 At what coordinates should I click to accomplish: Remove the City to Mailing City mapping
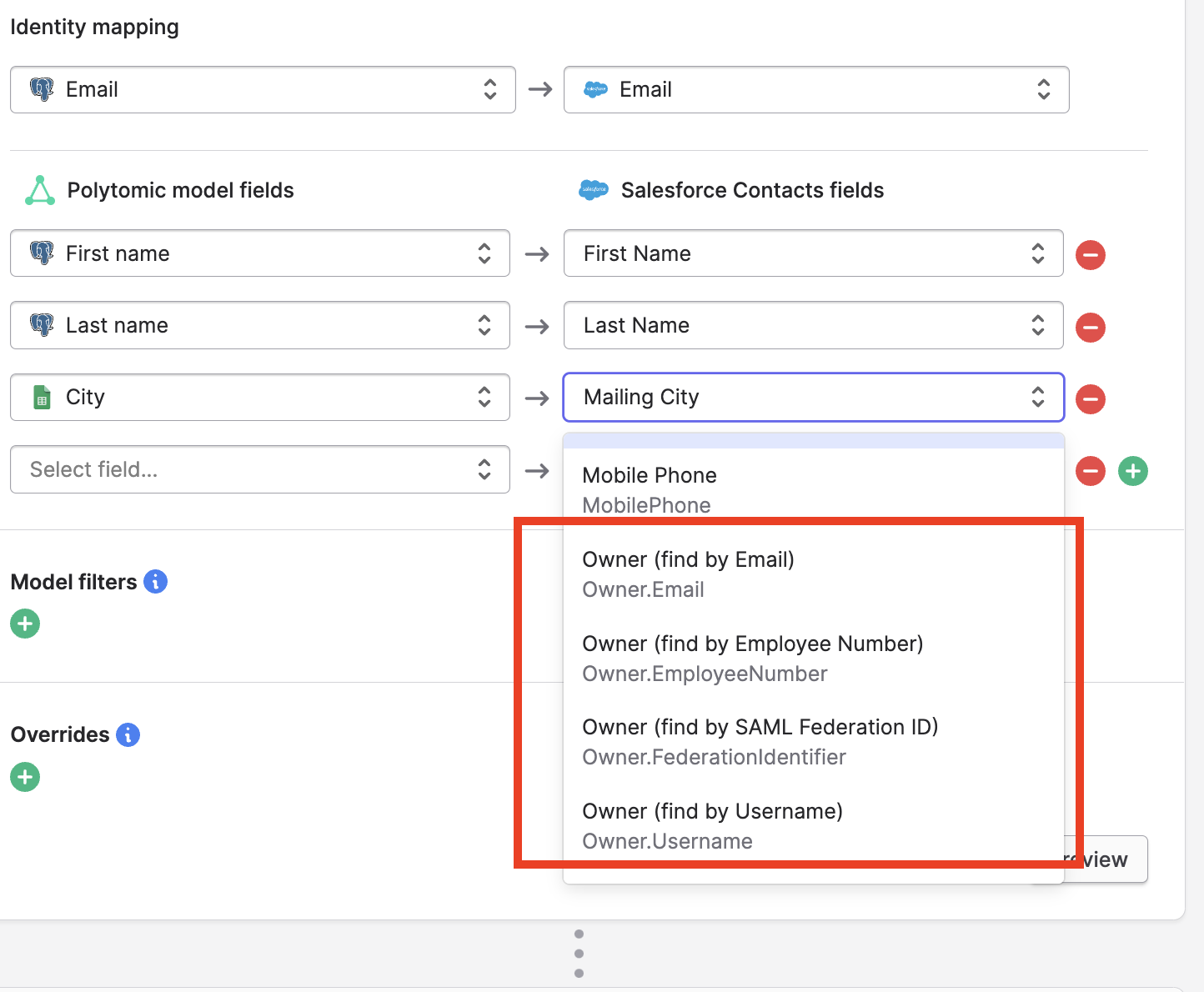pos(1090,398)
